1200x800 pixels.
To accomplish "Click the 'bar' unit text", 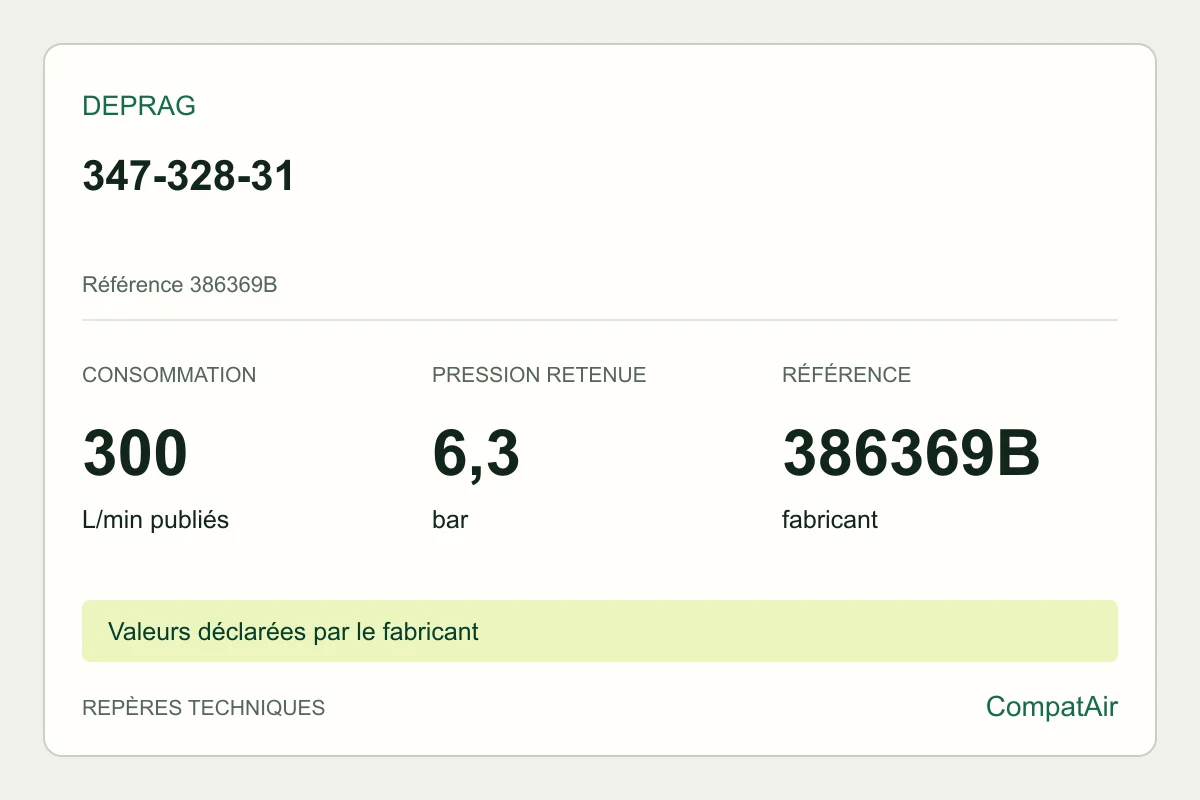I will pos(450,520).
